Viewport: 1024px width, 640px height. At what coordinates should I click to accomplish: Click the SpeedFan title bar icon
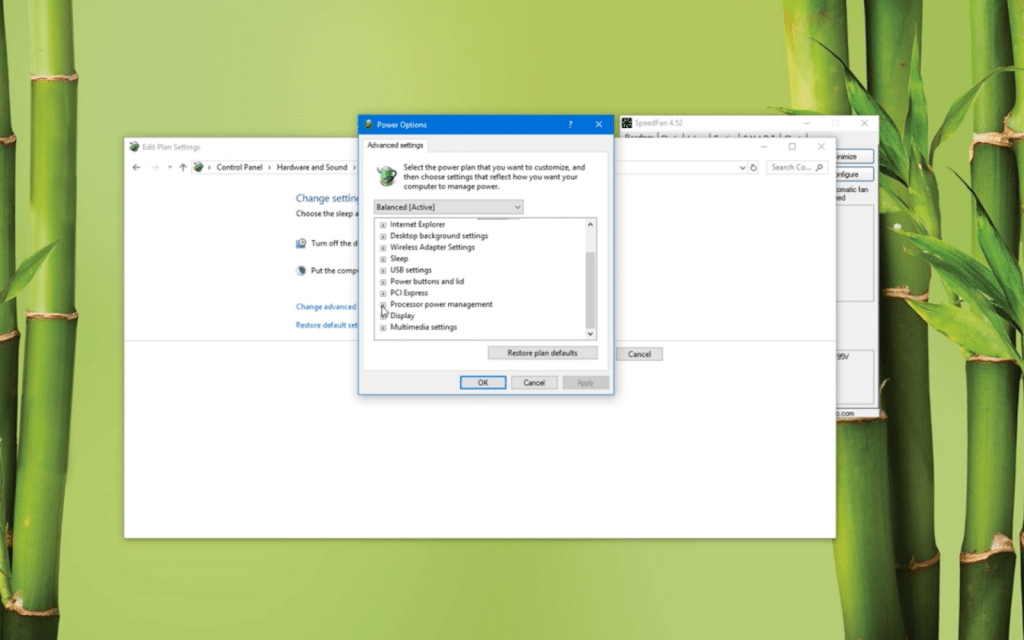click(627, 123)
